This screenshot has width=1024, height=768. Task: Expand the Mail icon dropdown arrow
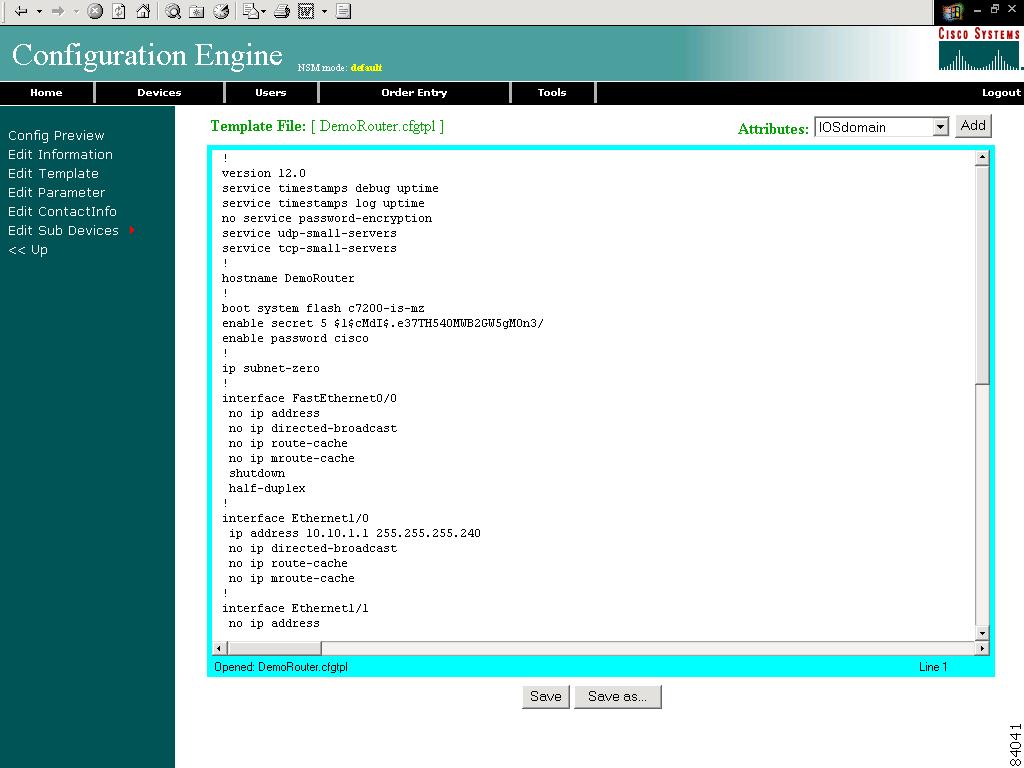(263, 12)
